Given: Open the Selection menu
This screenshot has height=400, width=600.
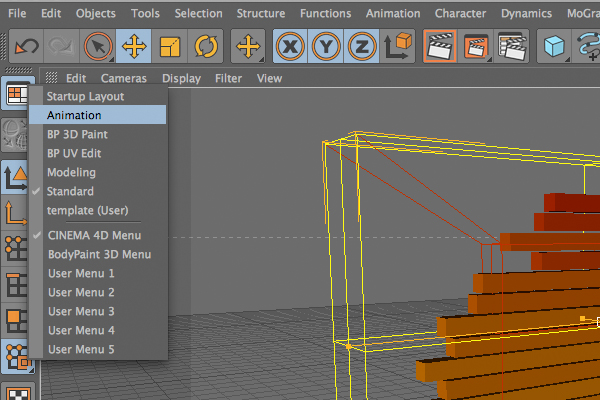Looking at the screenshot, I should (x=199, y=13).
